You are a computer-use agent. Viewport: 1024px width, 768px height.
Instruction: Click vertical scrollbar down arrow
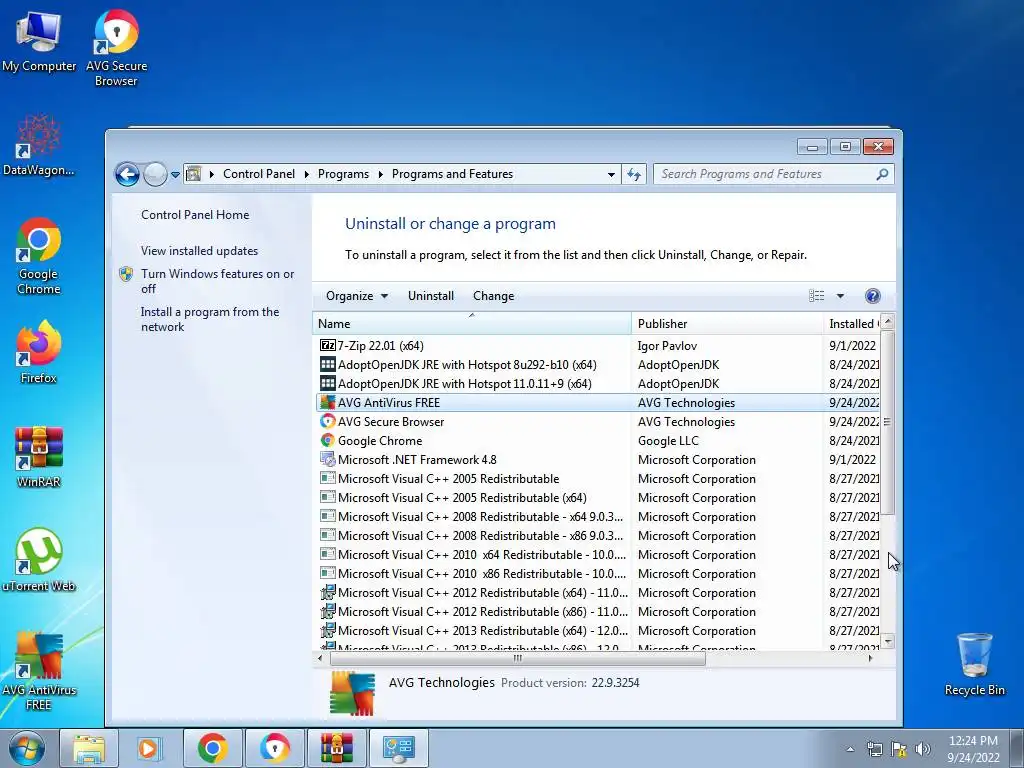click(x=887, y=641)
